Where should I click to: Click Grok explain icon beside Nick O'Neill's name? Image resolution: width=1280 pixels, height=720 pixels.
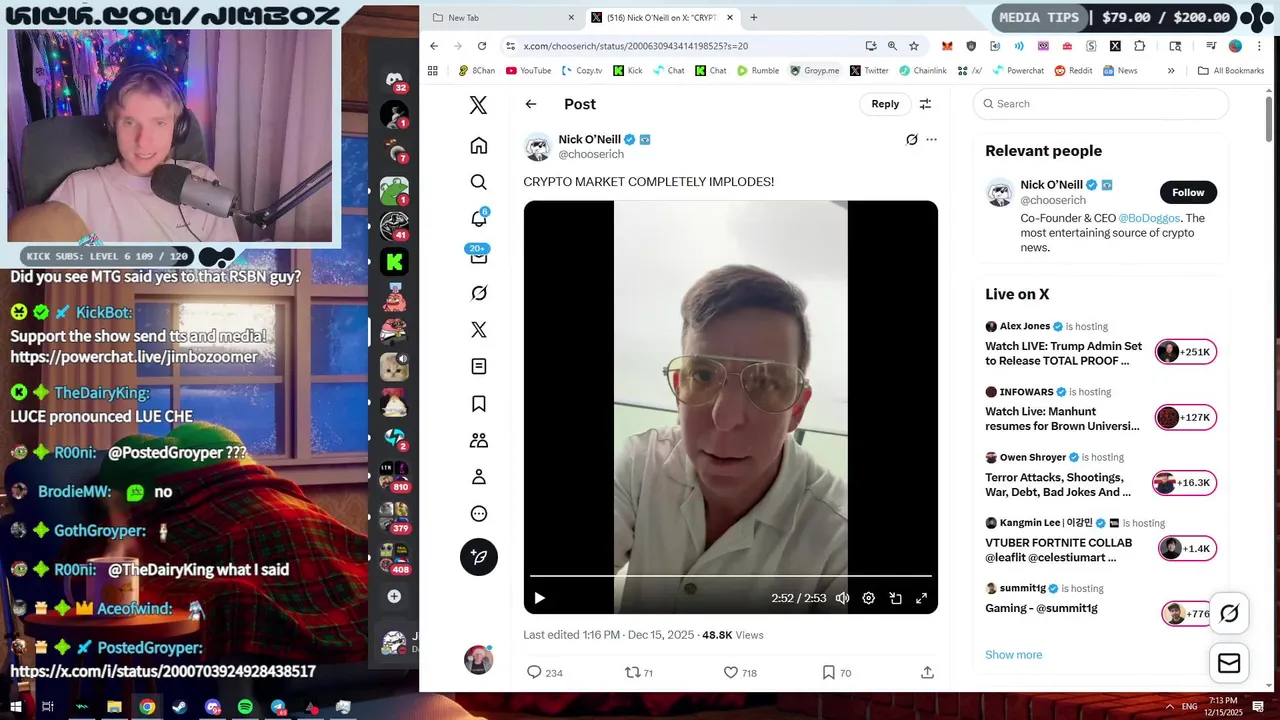click(912, 140)
